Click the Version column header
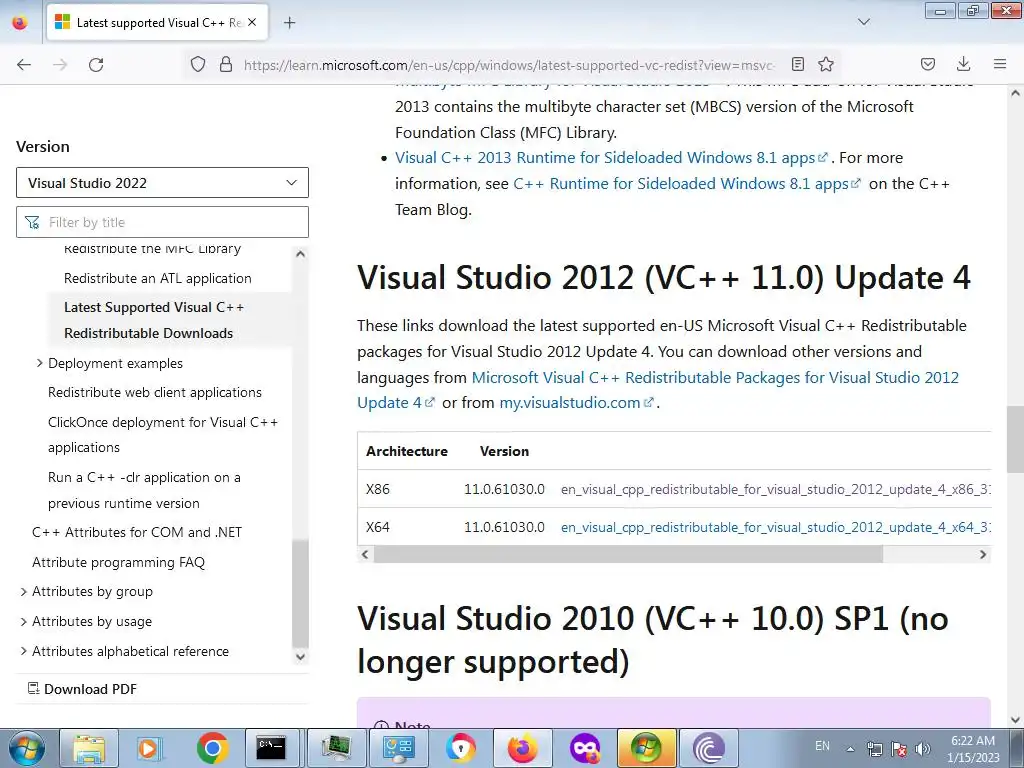This screenshot has height=768, width=1024. [504, 451]
